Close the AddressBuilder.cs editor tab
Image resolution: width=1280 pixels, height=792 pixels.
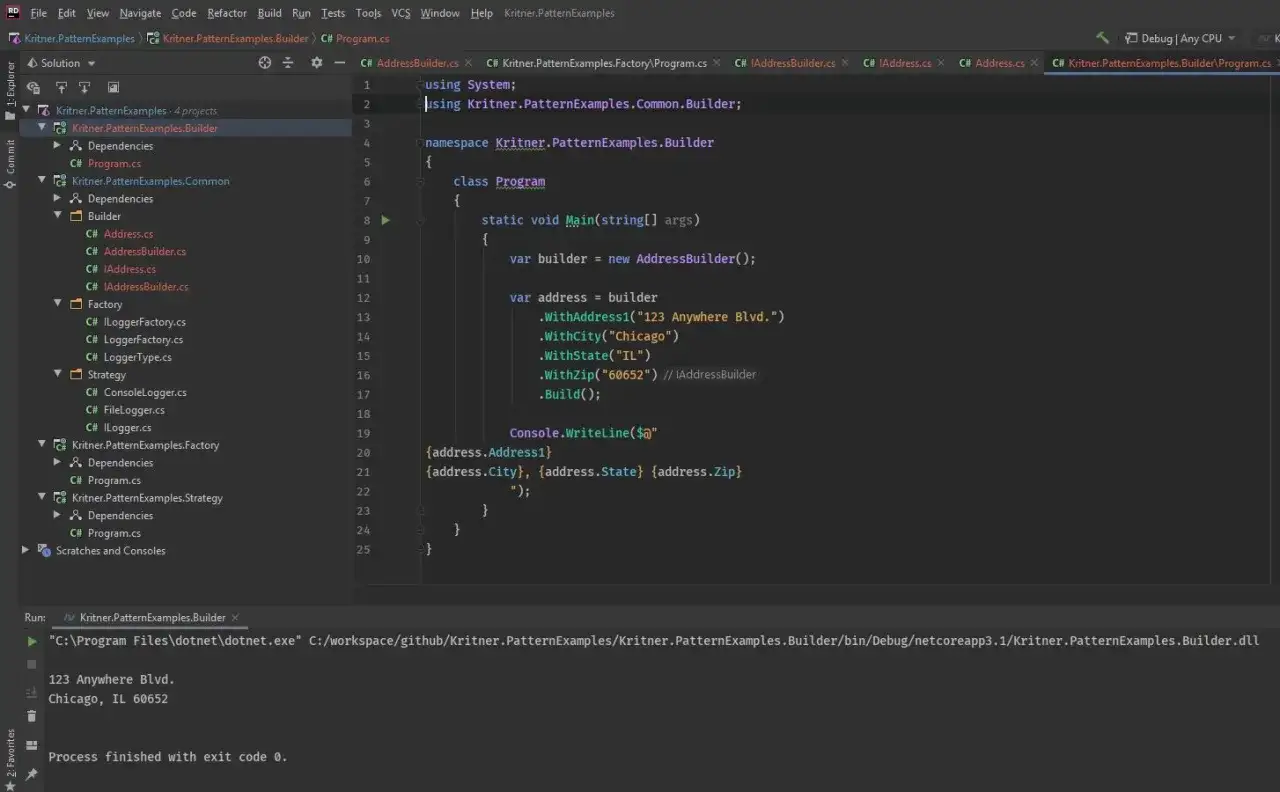click(x=468, y=63)
